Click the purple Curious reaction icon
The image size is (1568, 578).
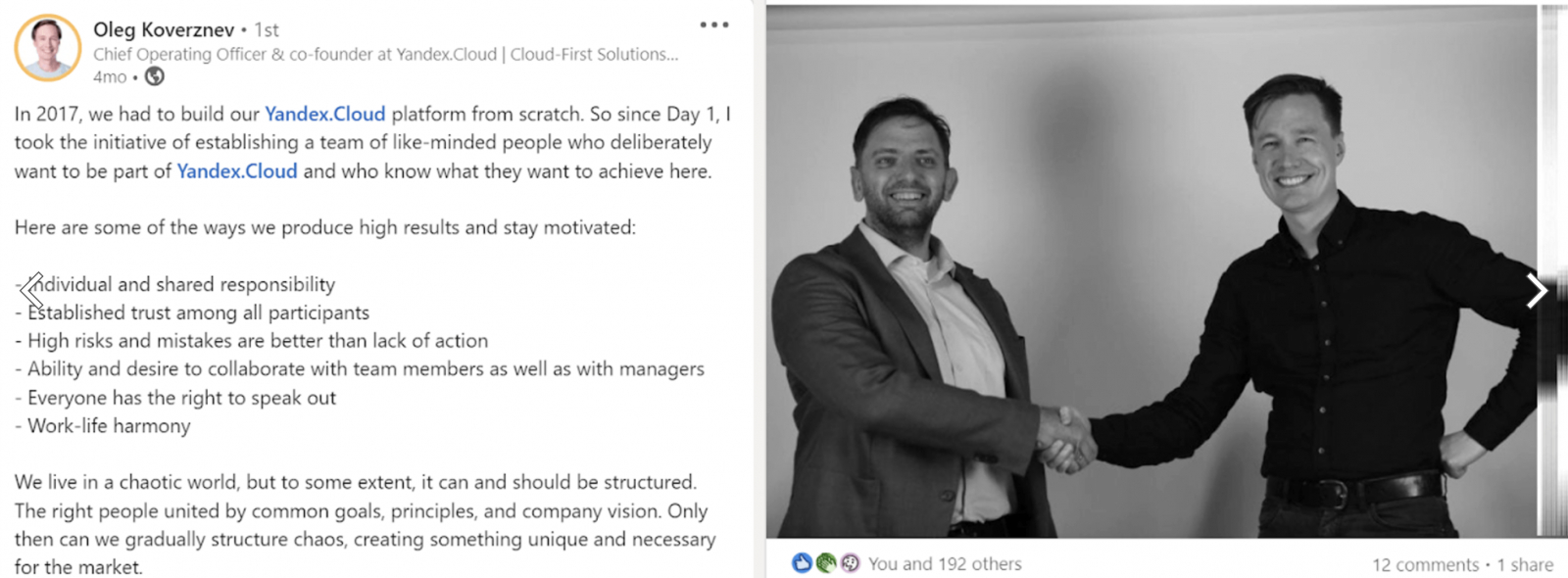tap(850, 563)
